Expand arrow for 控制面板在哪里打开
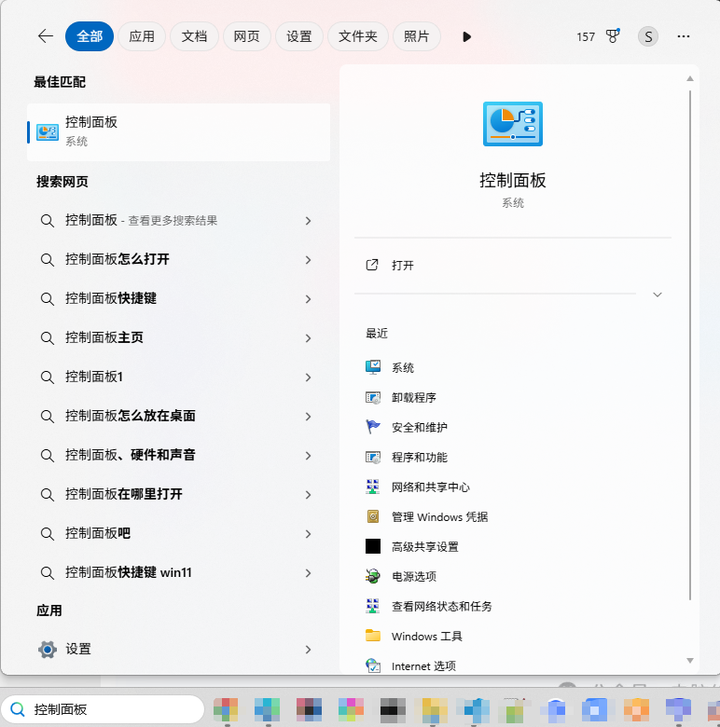This screenshot has width=720, height=727. coord(308,495)
